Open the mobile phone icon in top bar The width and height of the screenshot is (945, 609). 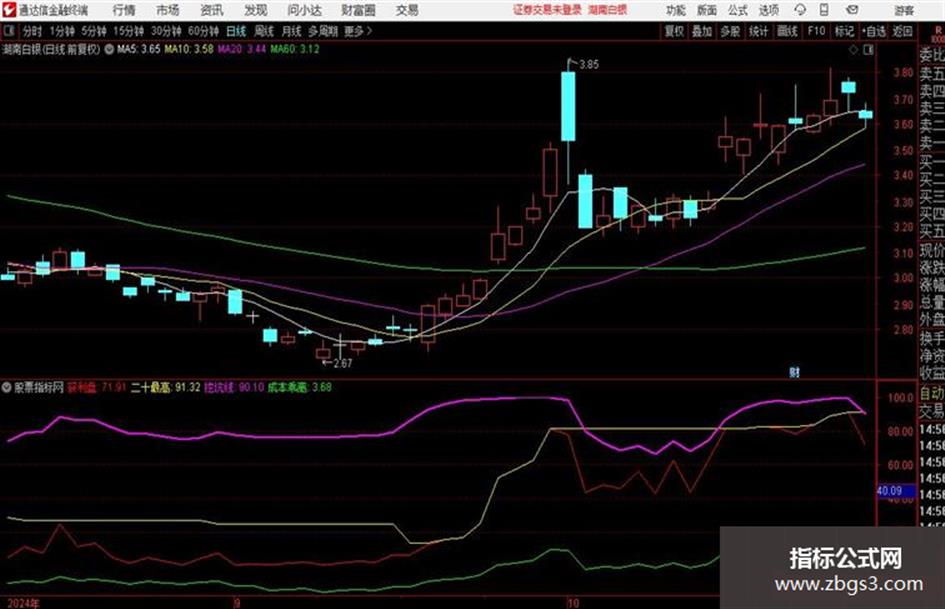pyautogui.click(x=824, y=10)
